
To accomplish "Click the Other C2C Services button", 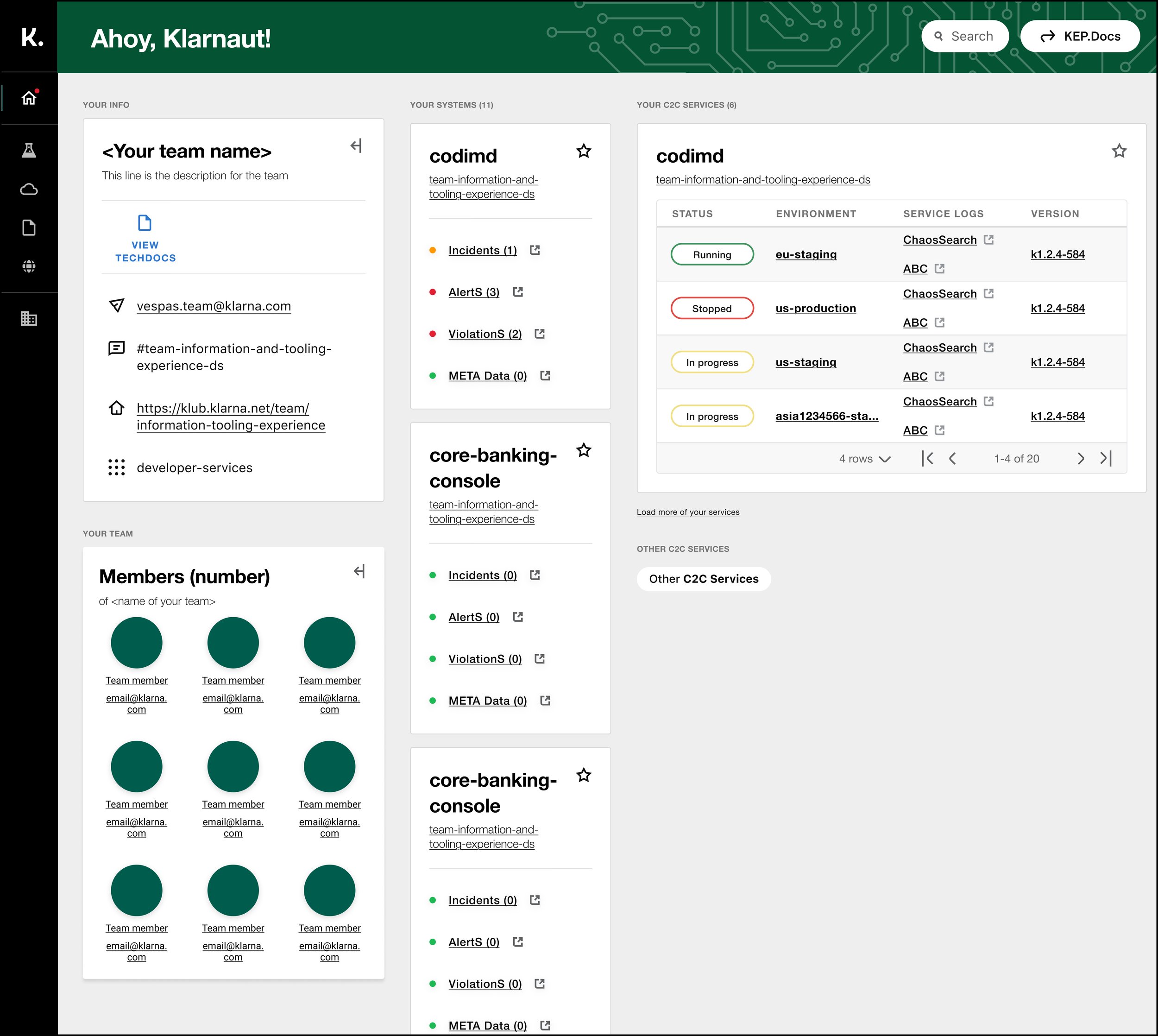I will pos(704,579).
